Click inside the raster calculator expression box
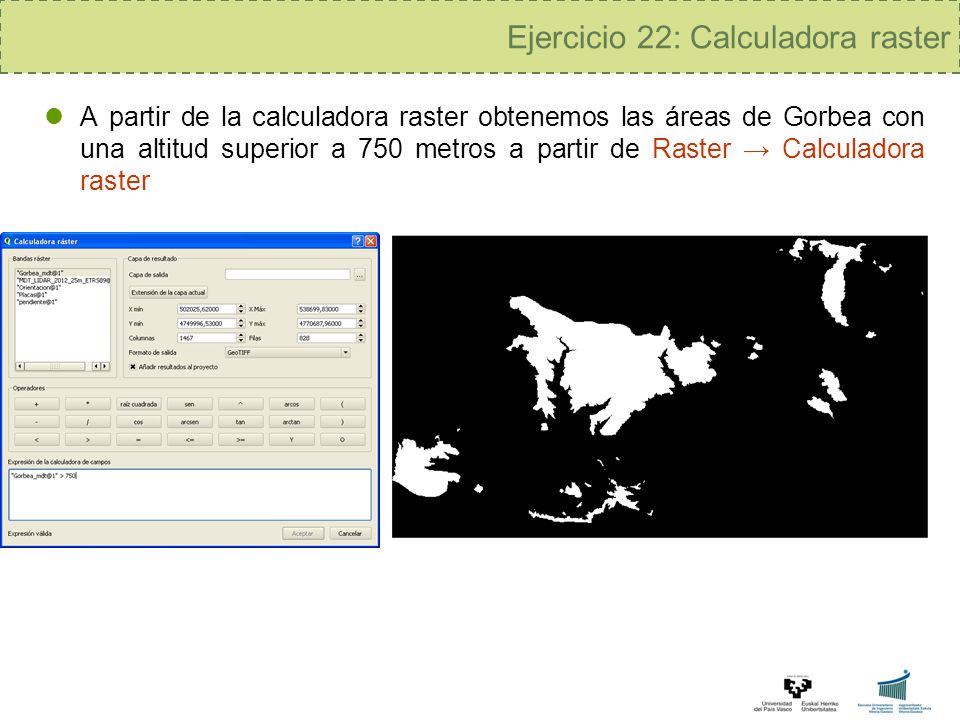This screenshot has width=960, height=720. point(190,495)
